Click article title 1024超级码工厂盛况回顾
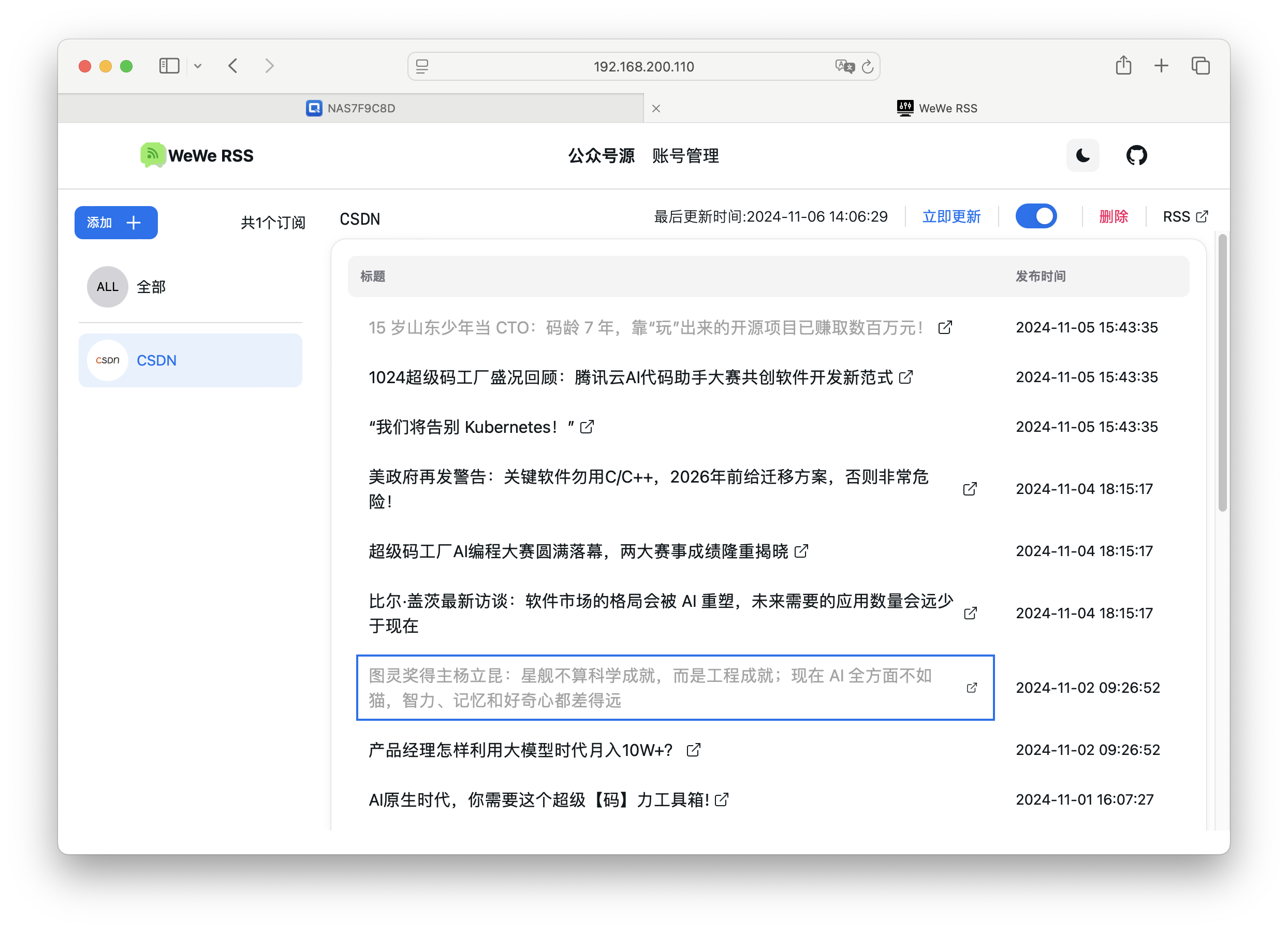This screenshot has width=1288, height=931. click(x=631, y=377)
